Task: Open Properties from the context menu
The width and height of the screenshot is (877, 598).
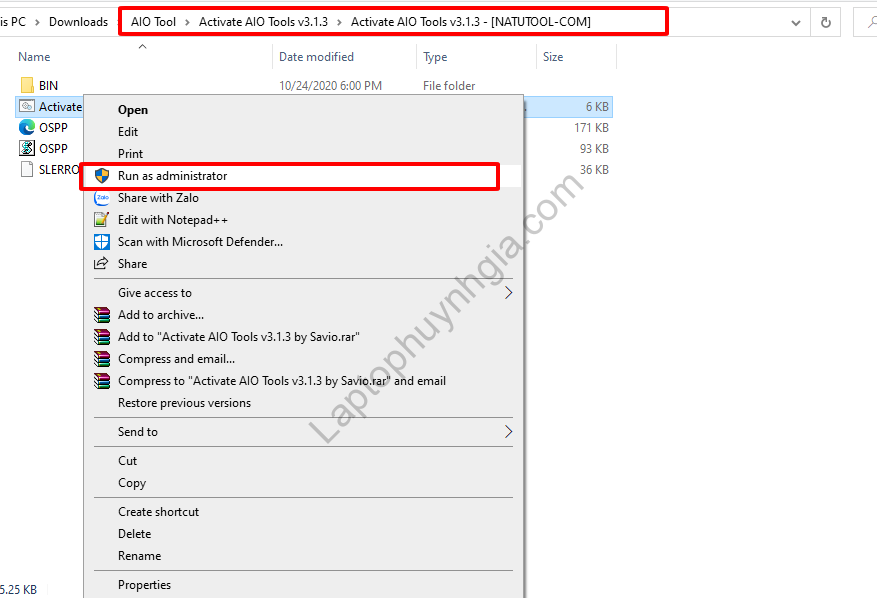Action: [144, 585]
